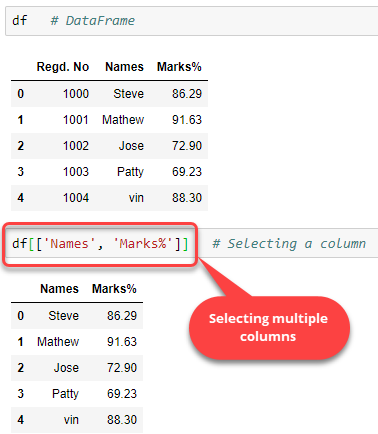Screen dimensions: 378x434
Task: Click the Names header in first table
Action: point(124,67)
